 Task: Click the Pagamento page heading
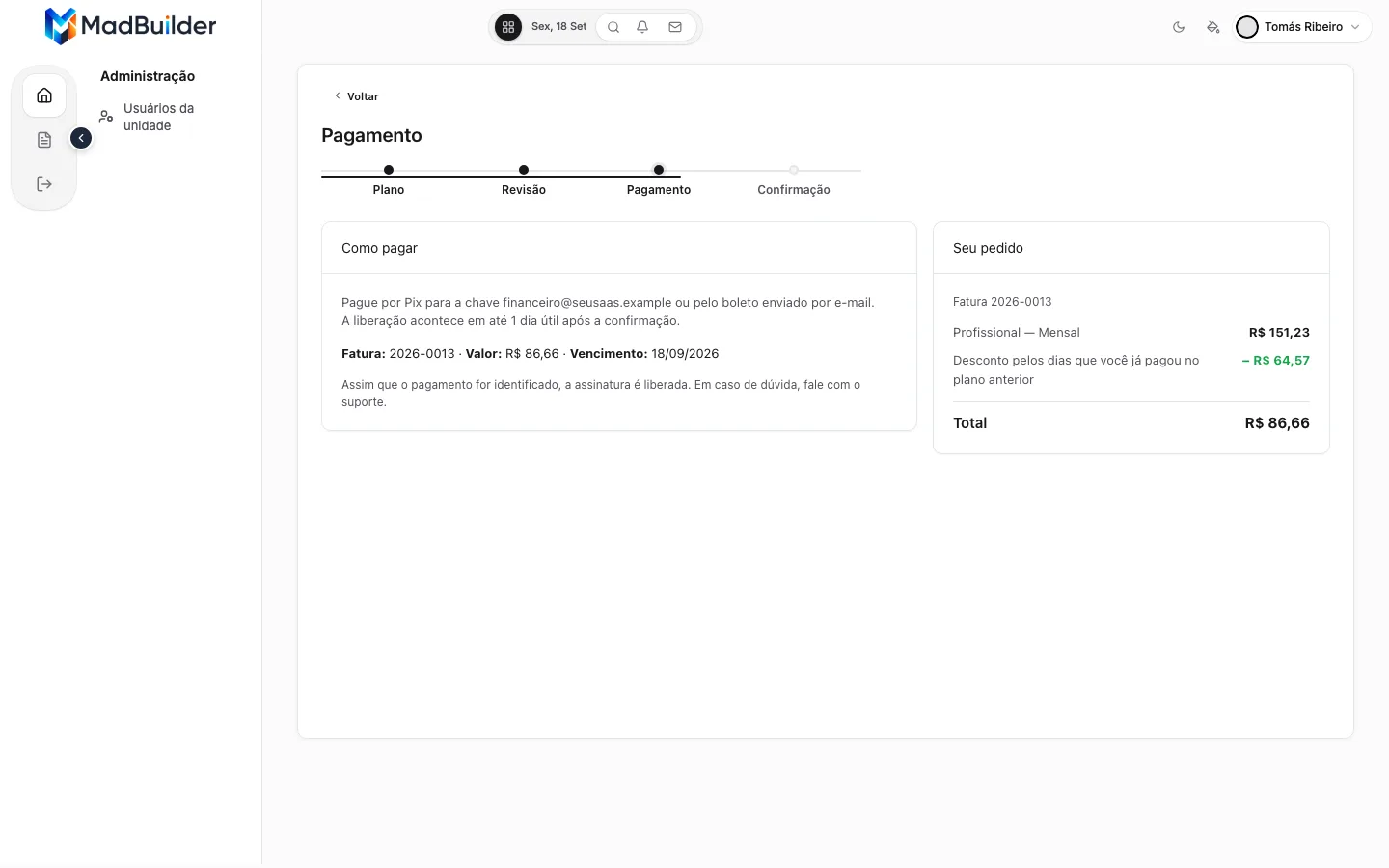point(371,136)
